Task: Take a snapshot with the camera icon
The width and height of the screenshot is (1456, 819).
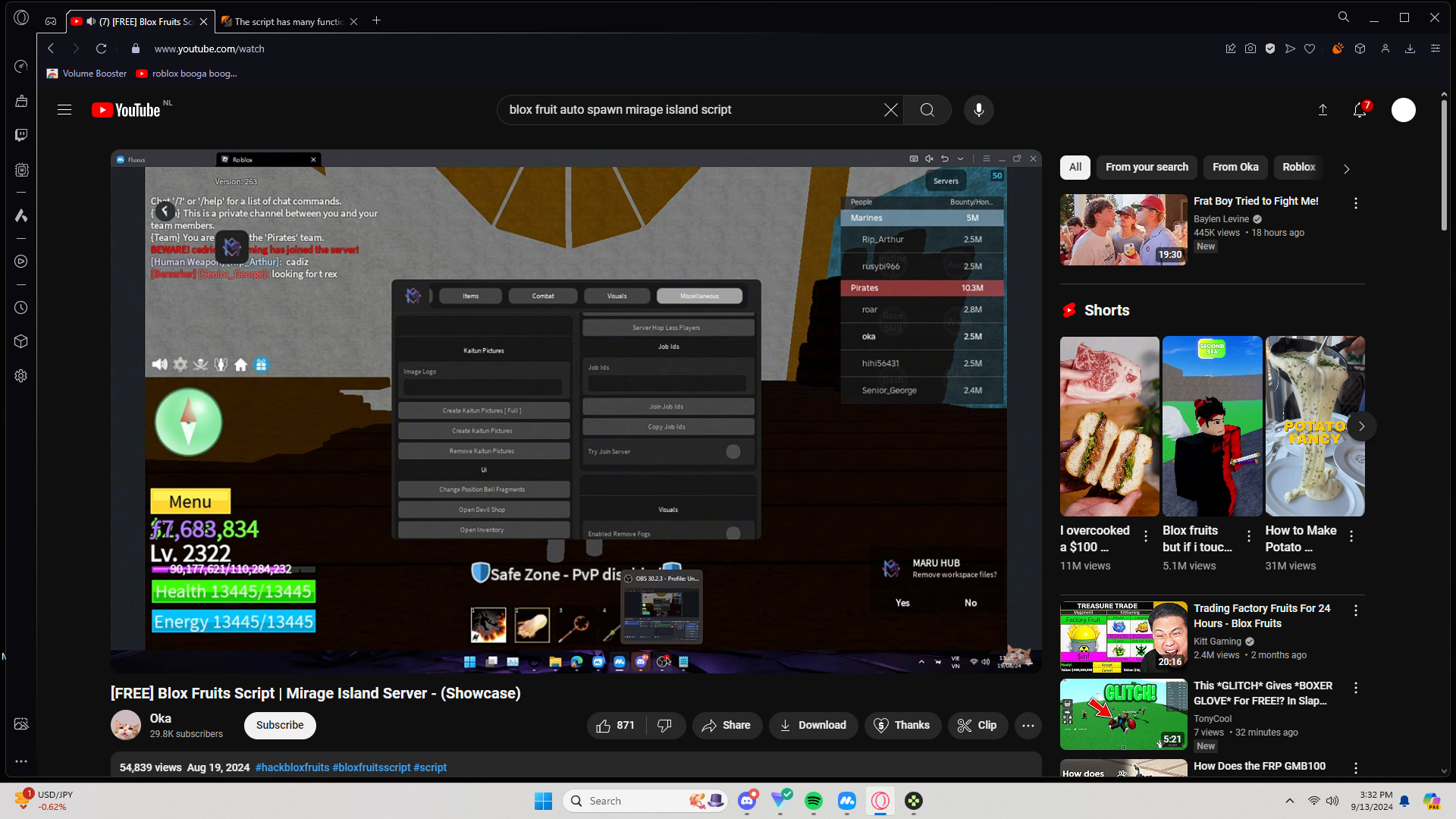Action: pos(1250,49)
